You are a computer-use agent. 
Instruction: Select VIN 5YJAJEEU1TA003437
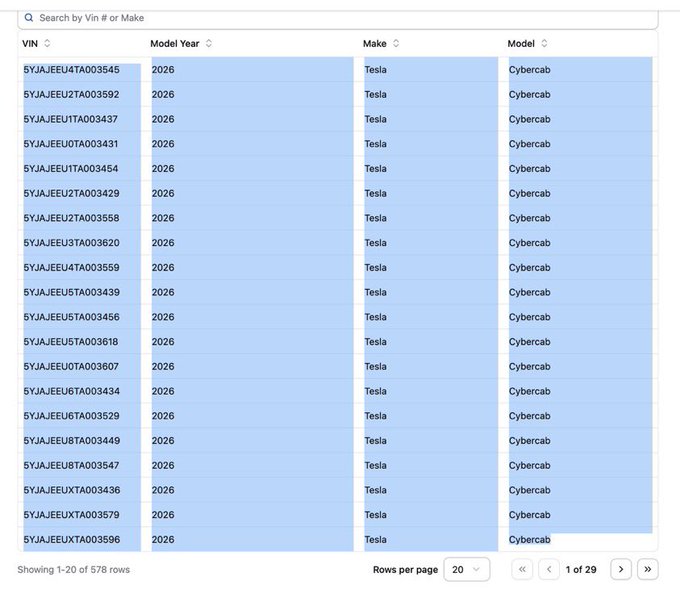point(71,119)
